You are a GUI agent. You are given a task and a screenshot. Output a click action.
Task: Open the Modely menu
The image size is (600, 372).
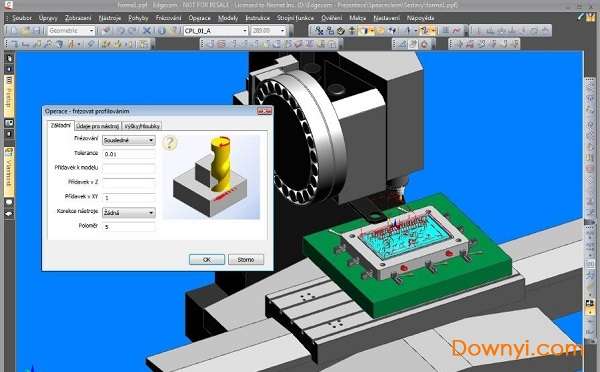228,18
